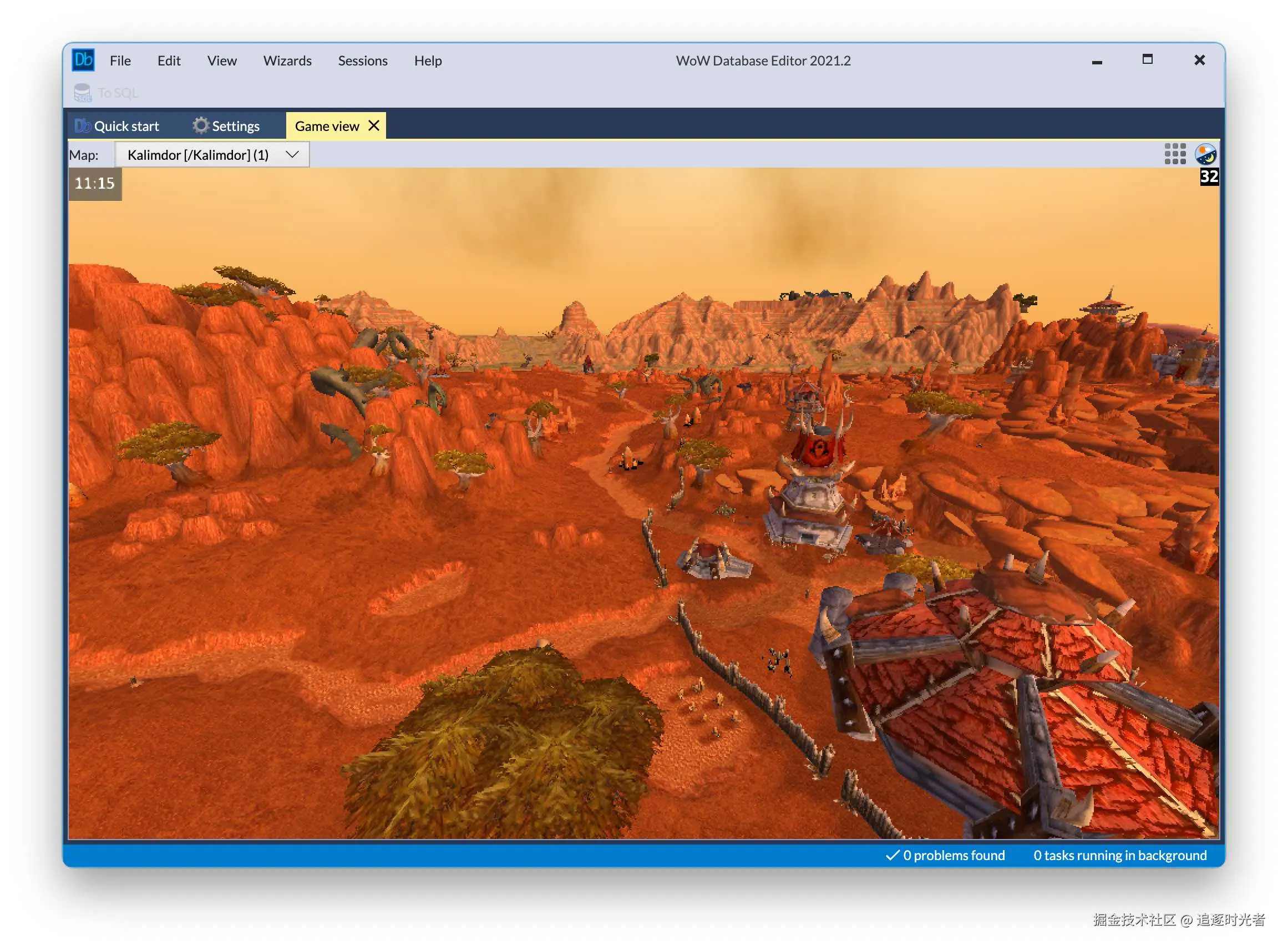
Task: Click the Map: label
Action: [x=84, y=155]
